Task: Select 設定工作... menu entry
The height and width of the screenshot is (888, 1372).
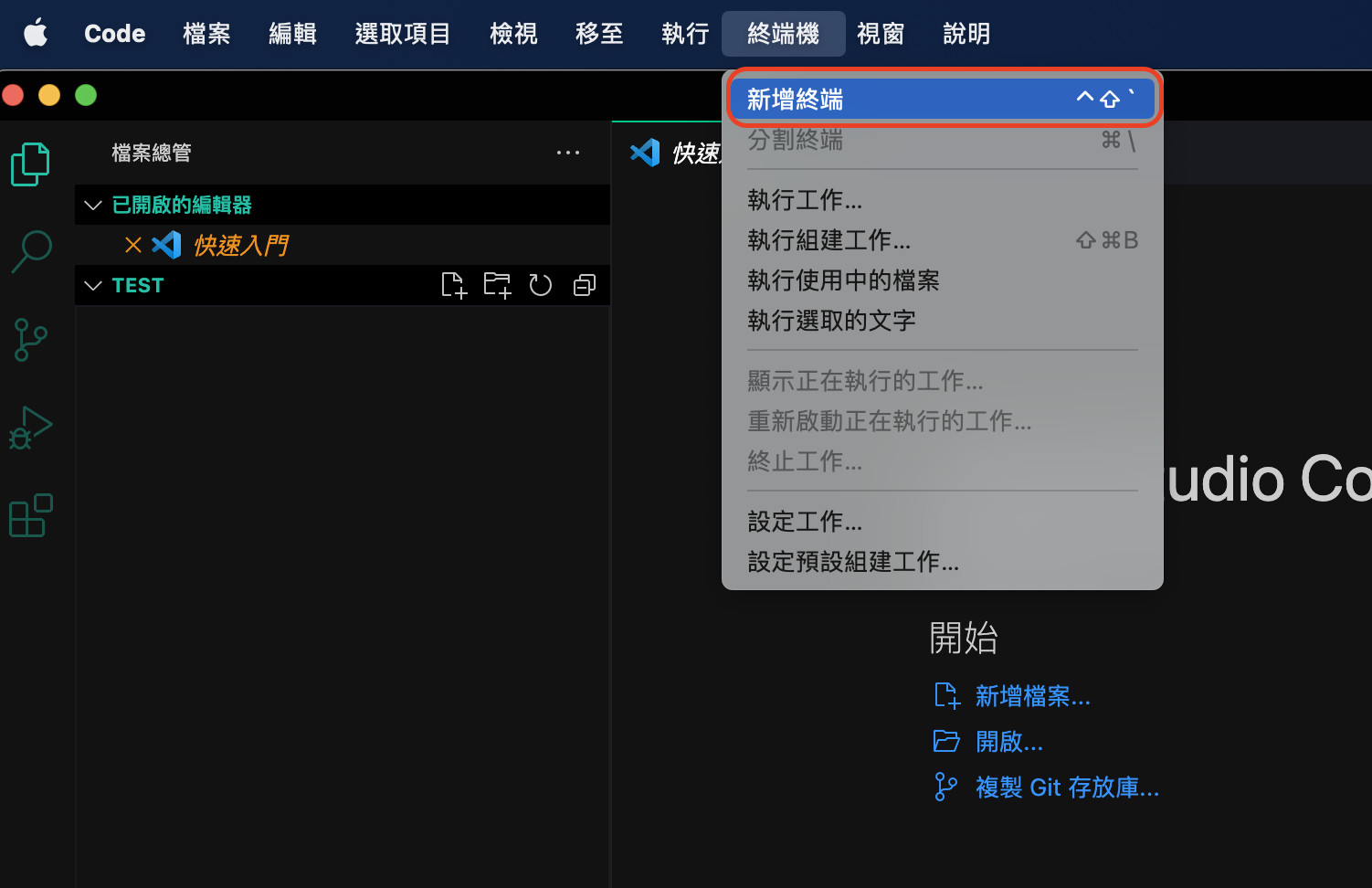Action: (x=943, y=521)
